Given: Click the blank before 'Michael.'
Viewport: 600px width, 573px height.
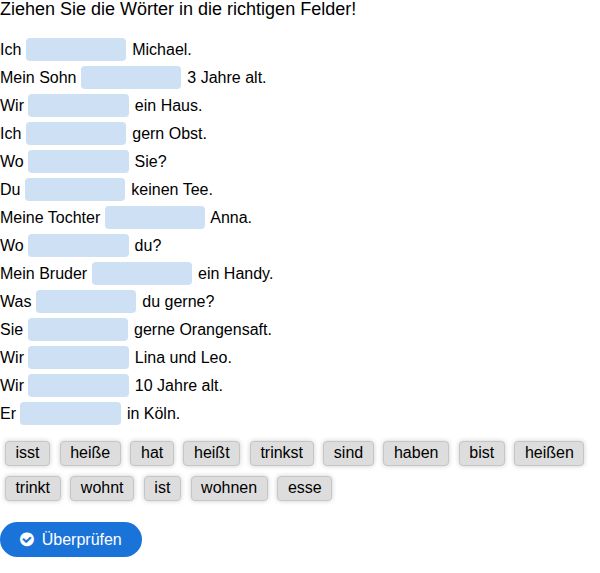Looking at the screenshot, I should (76, 49).
